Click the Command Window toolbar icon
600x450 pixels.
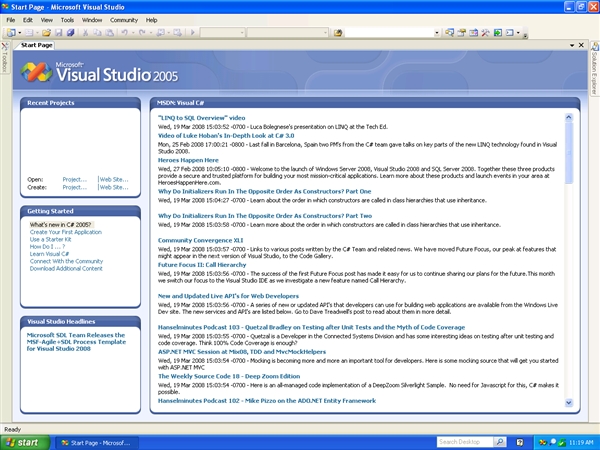point(509,33)
